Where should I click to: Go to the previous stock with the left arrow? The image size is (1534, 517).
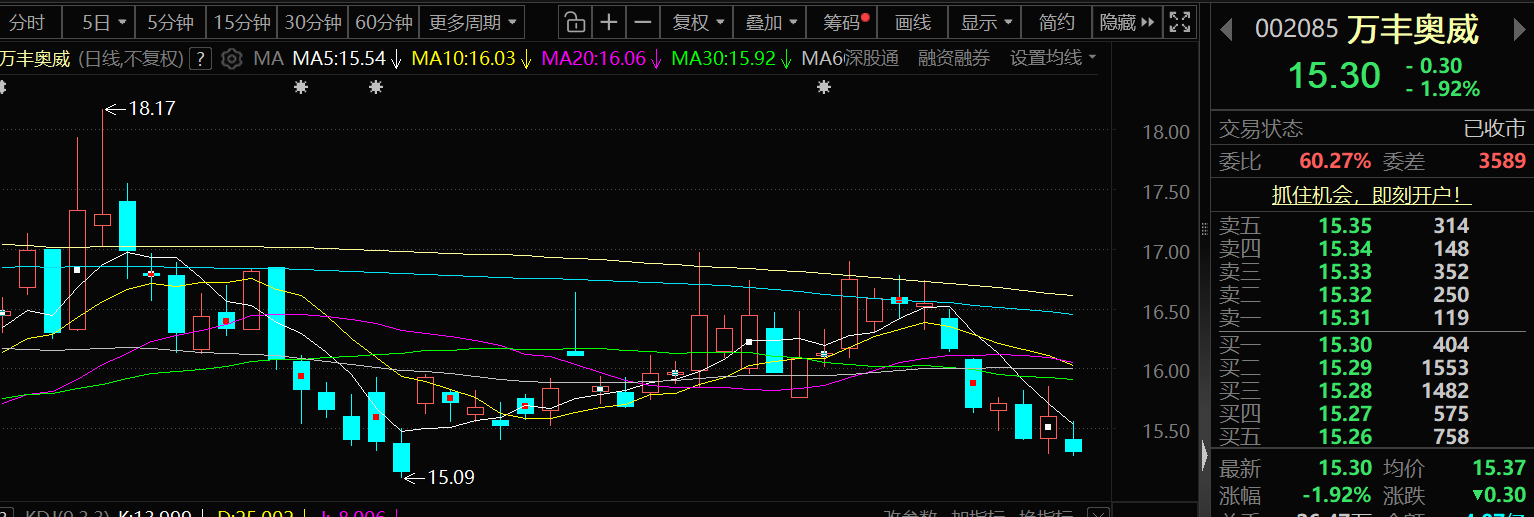click(x=1227, y=30)
